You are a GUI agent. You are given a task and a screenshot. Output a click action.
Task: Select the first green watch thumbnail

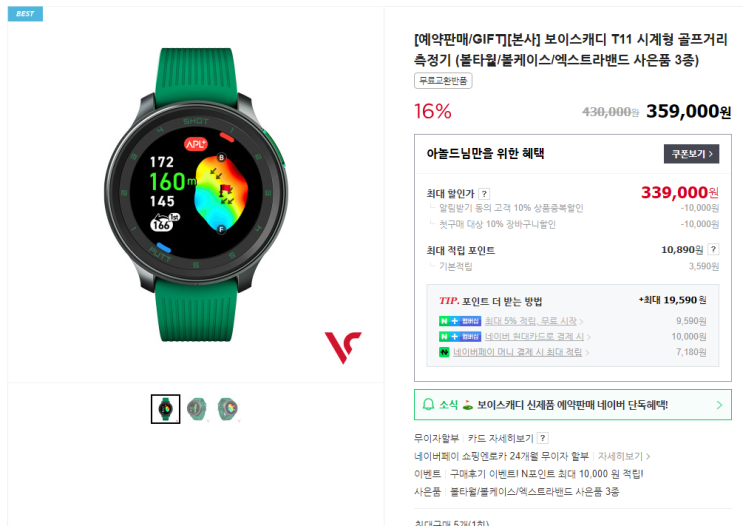point(165,409)
